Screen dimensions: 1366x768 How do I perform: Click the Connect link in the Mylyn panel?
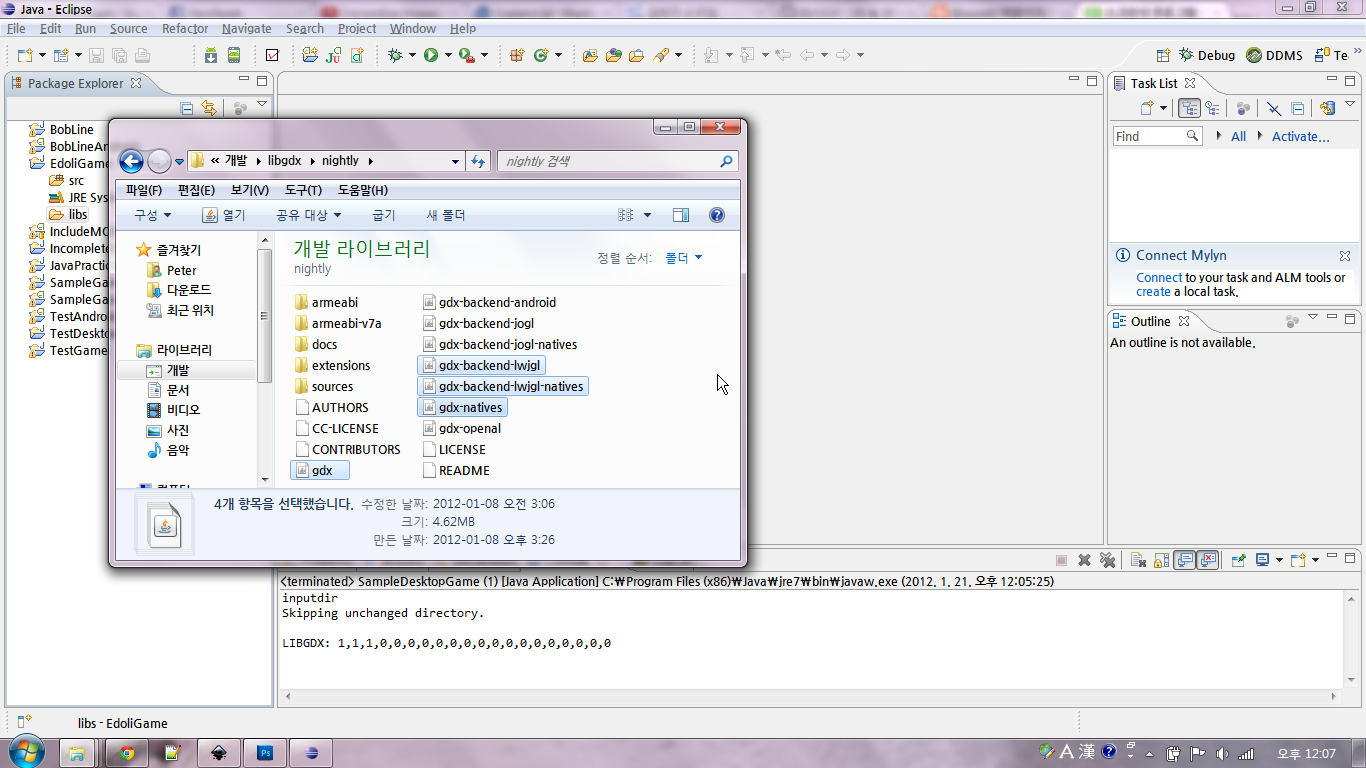[1159, 278]
